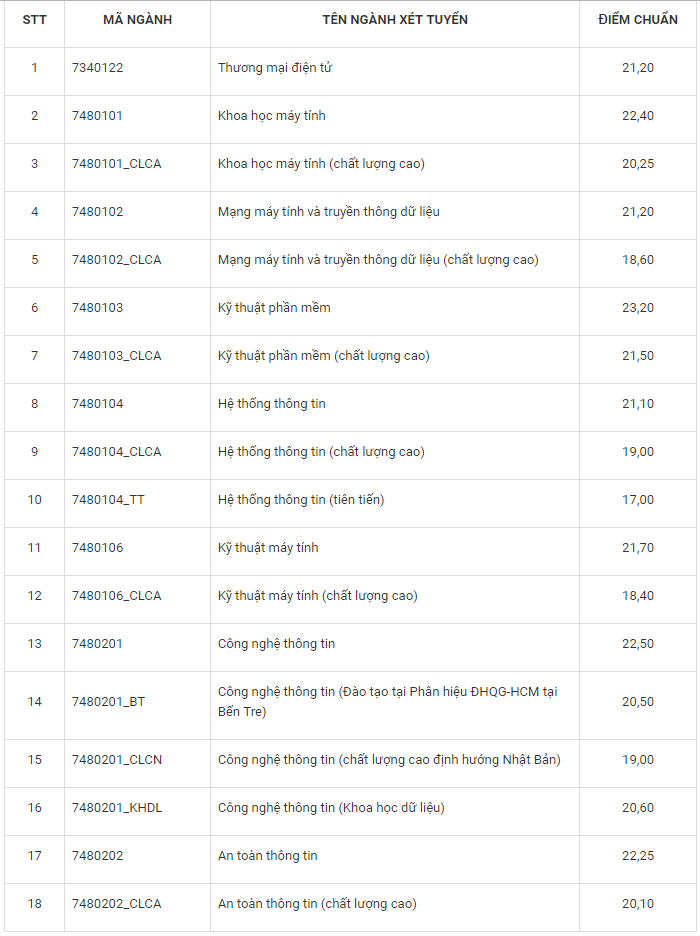Screen dimensions: 700x936
Task: Select the 23,20 score cell
Action: tap(637, 308)
